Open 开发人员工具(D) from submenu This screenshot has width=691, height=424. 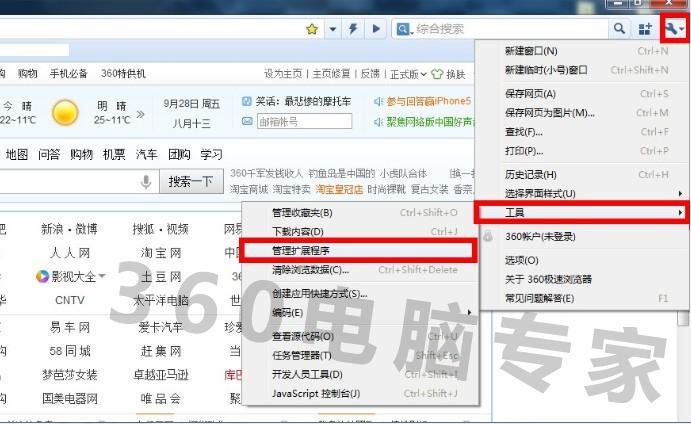coord(360,374)
